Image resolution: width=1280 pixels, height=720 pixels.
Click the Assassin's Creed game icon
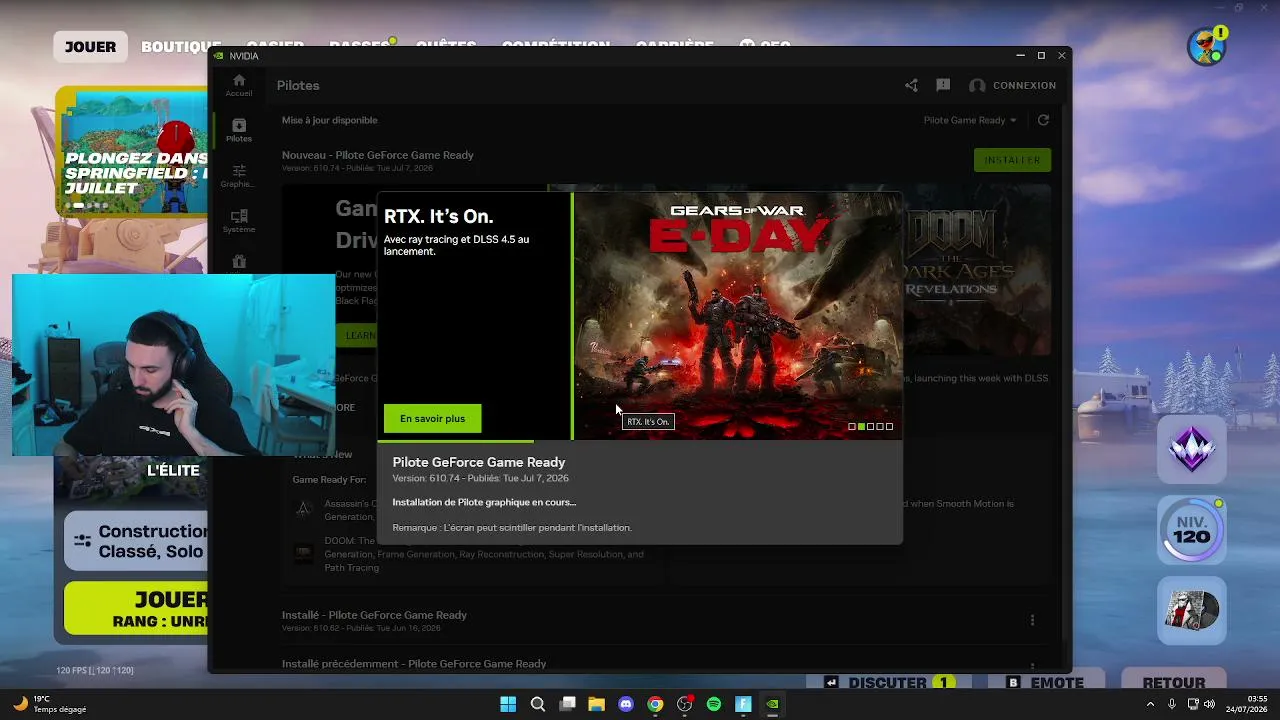click(303, 509)
